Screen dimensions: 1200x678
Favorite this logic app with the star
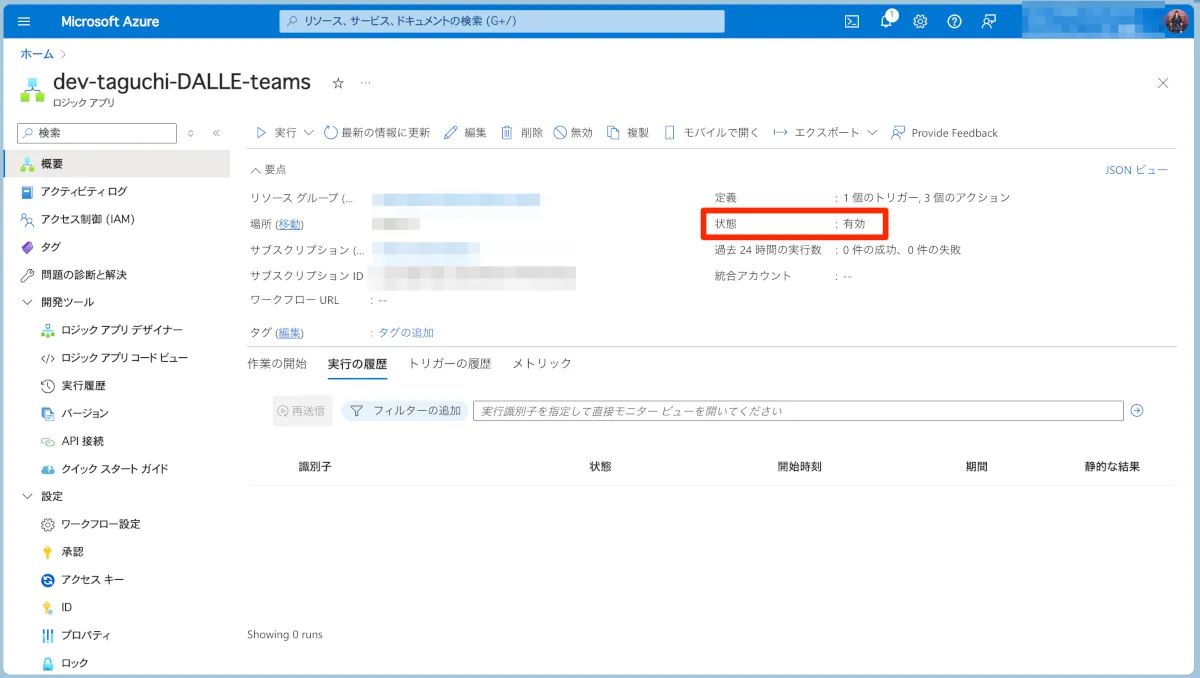[338, 83]
